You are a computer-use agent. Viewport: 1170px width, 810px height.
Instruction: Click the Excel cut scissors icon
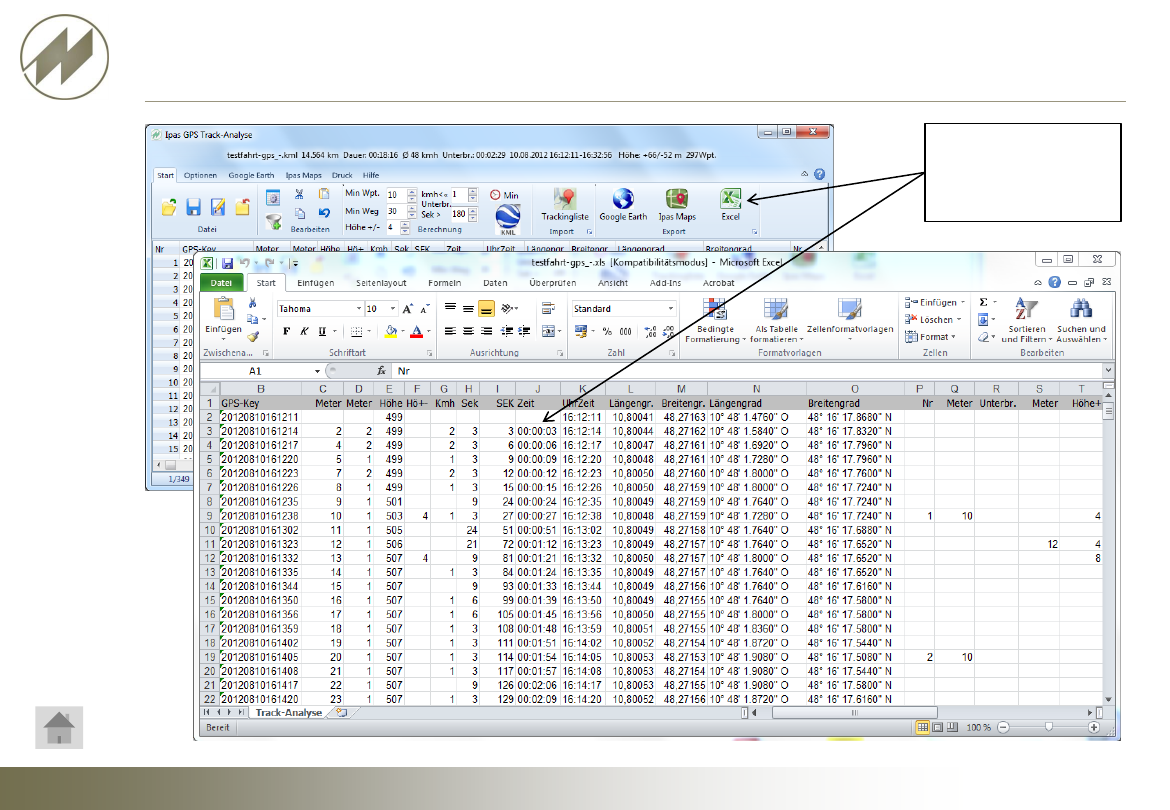click(x=252, y=303)
